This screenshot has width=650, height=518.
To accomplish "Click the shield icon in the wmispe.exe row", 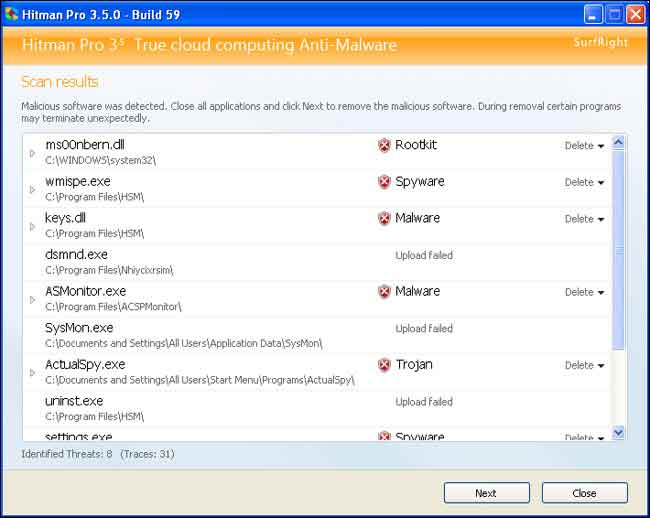I will (x=384, y=182).
